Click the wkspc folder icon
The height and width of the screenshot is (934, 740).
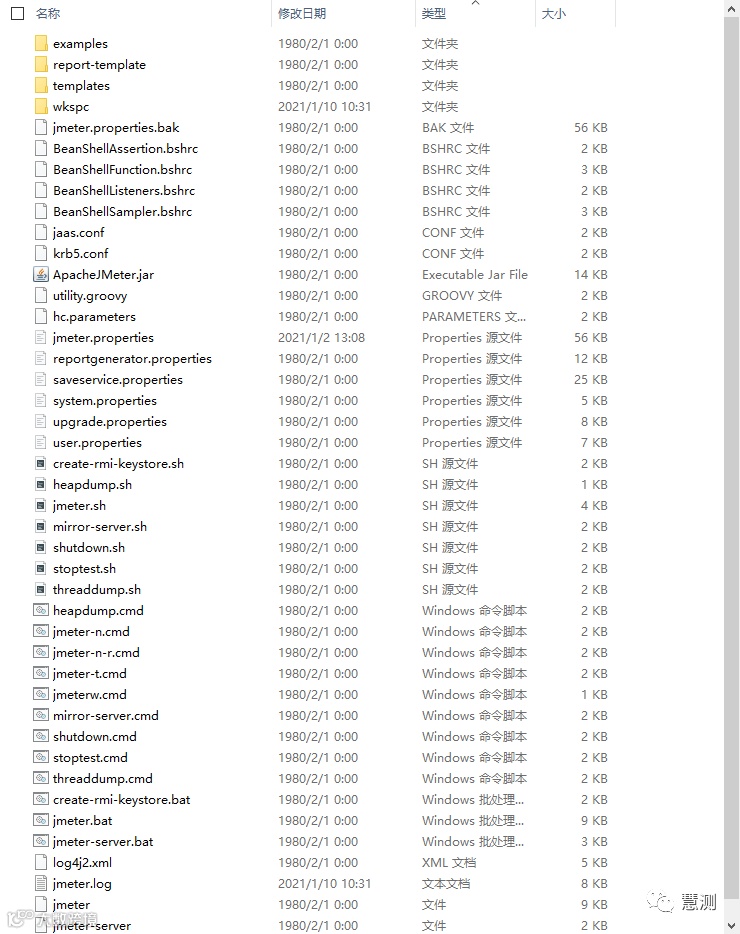[41, 107]
